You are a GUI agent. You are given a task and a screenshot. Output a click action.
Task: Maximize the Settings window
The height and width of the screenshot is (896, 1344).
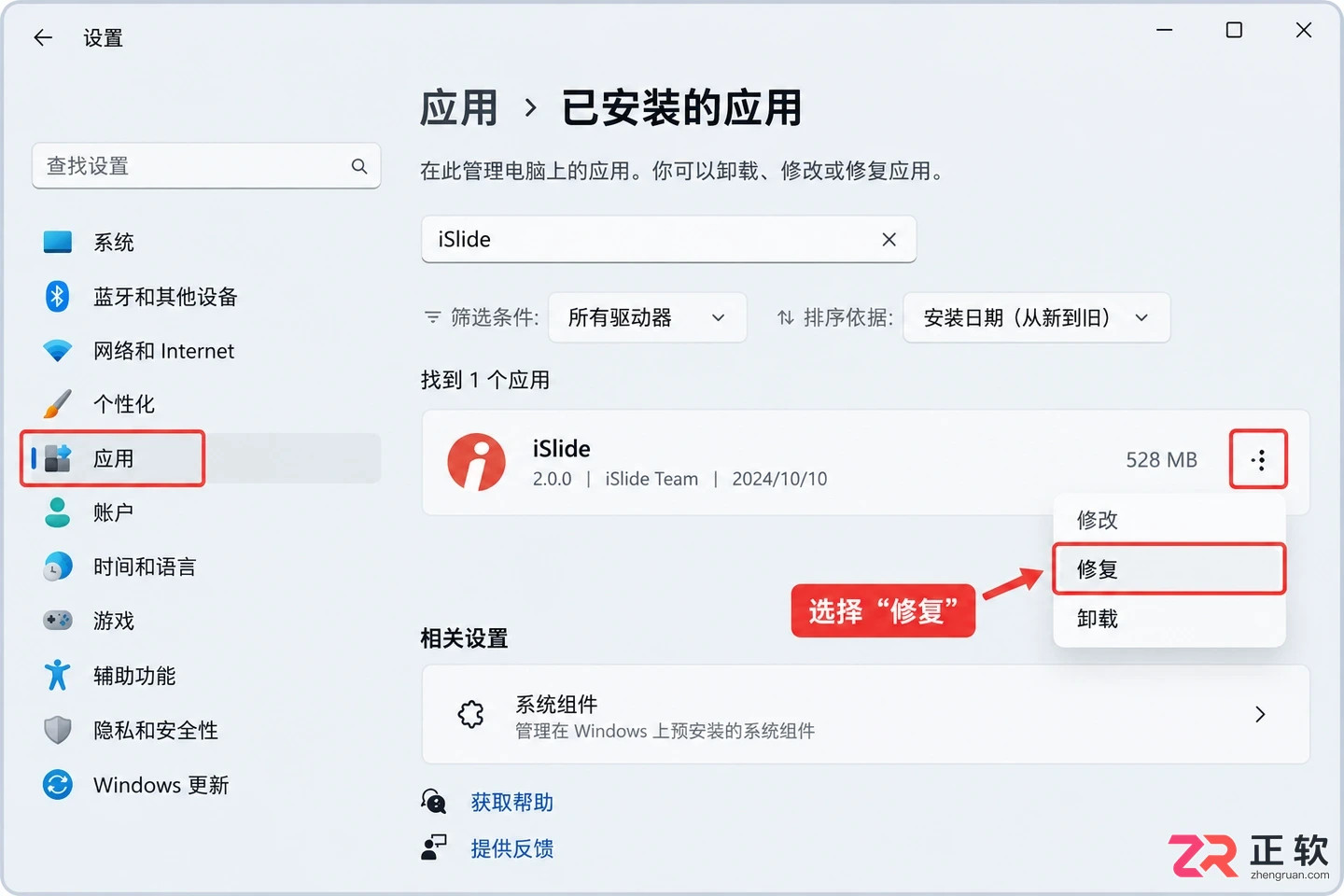coord(1234,31)
